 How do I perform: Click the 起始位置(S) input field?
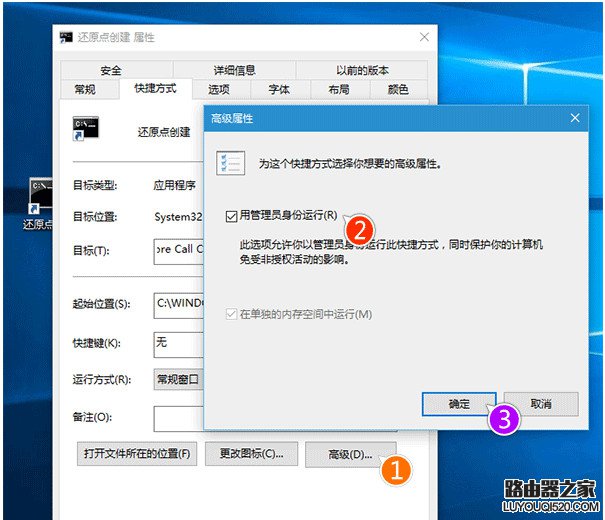(179, 306)
